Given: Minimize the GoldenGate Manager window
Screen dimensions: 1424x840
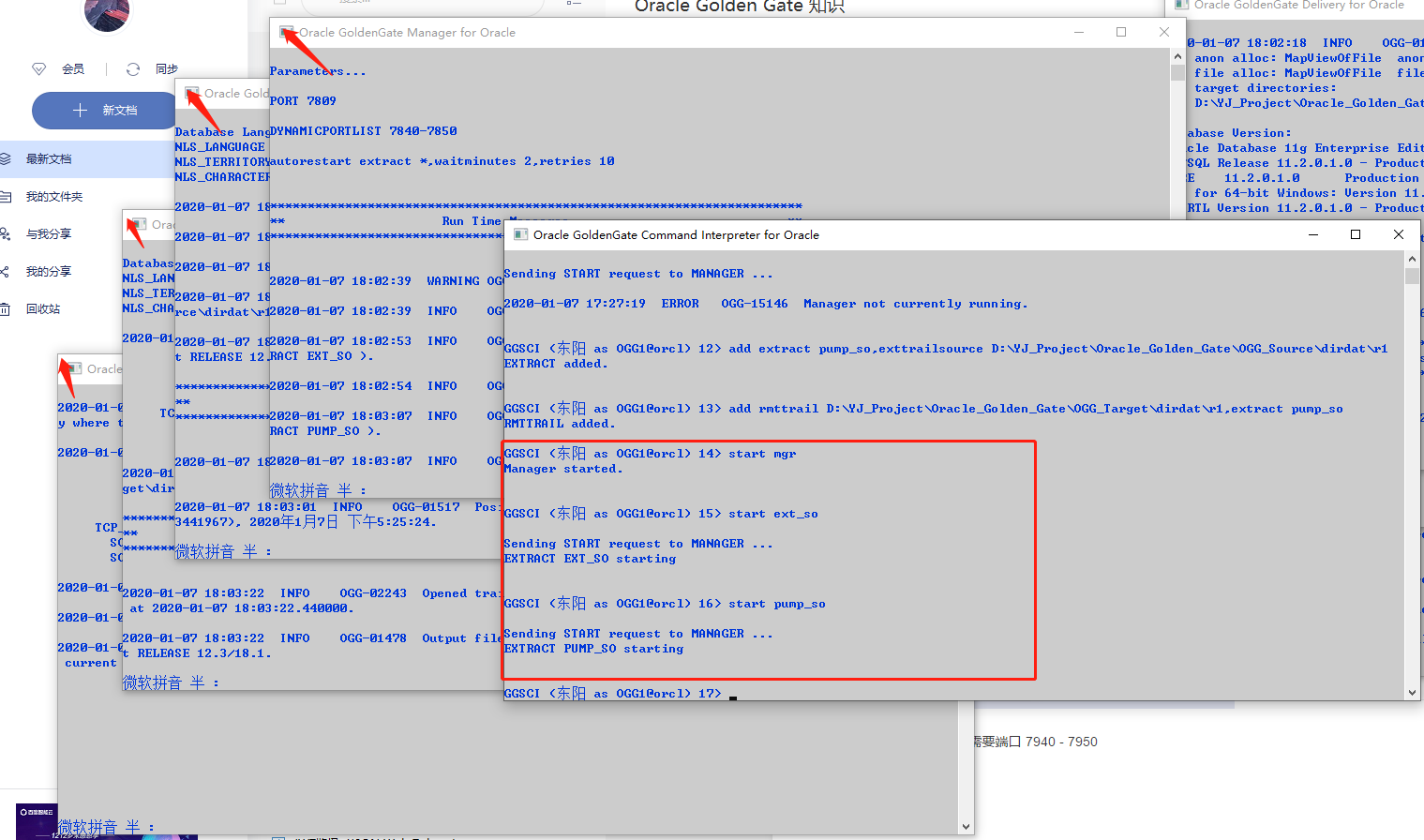Looking at the screenshot, I should (x=1079, y=33).
